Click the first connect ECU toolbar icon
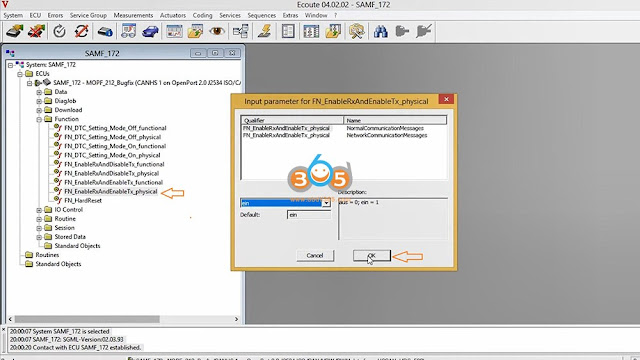The height and width of the screenshot is (360, 640). coord(14,31)
